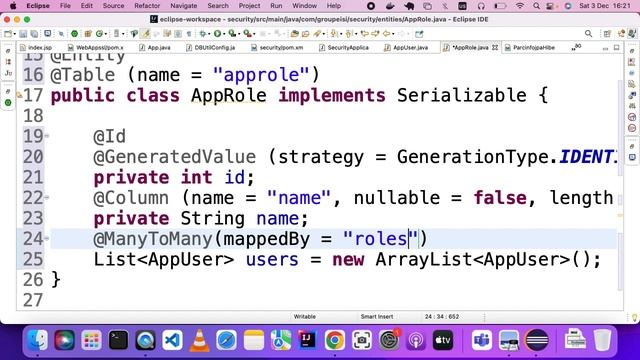Open the Project menu
Screen dimensions: 640x360
(x=249, y=6)
